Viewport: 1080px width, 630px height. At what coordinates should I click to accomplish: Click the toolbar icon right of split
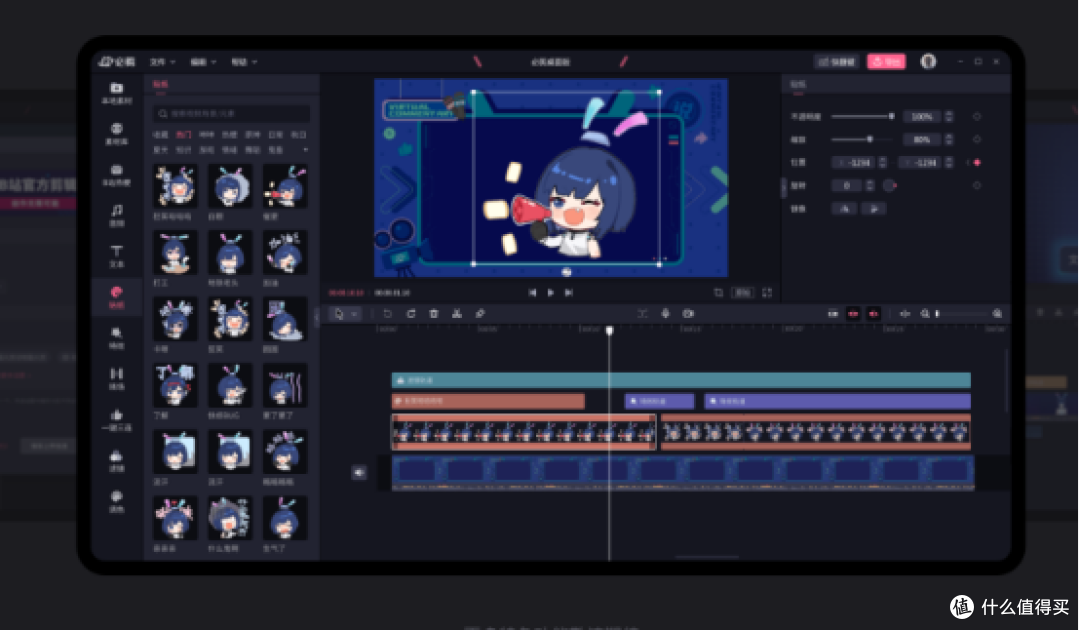coord(480,313)
